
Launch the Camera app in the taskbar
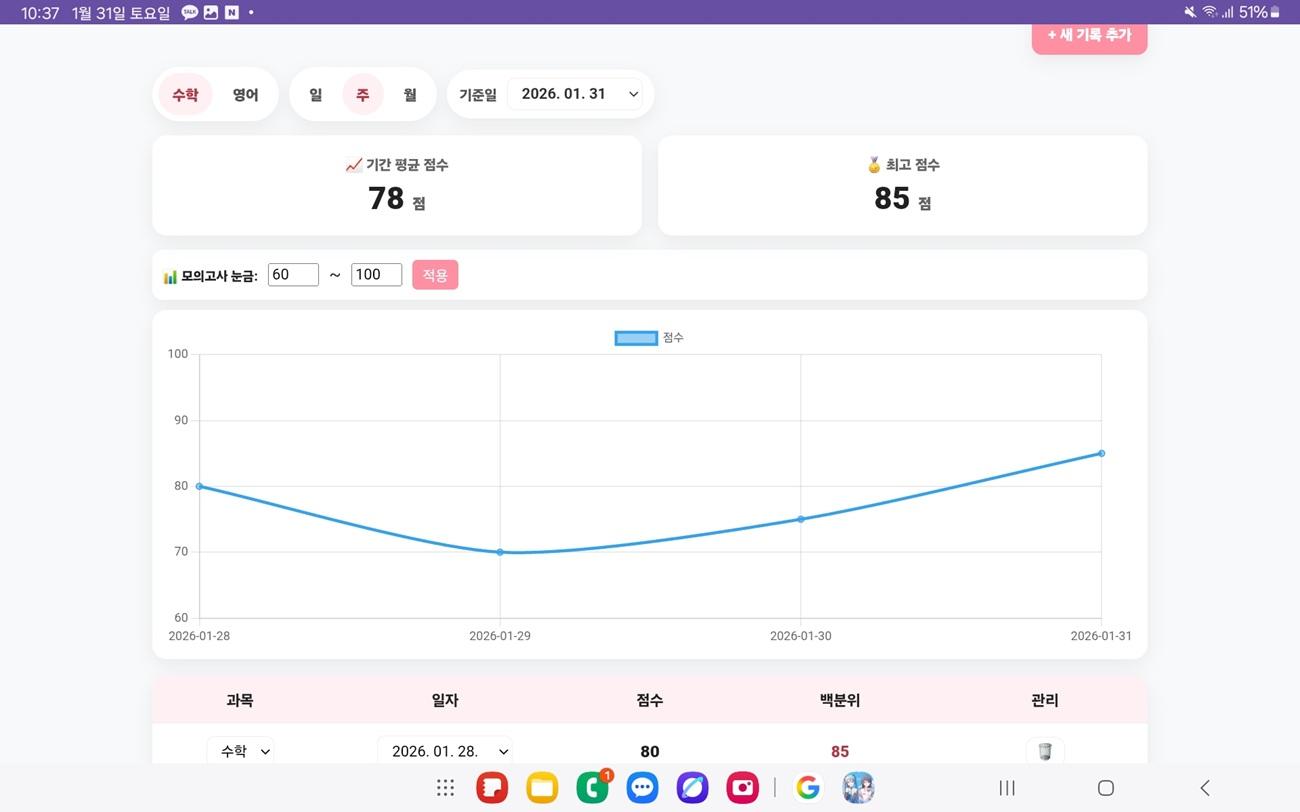742,788
